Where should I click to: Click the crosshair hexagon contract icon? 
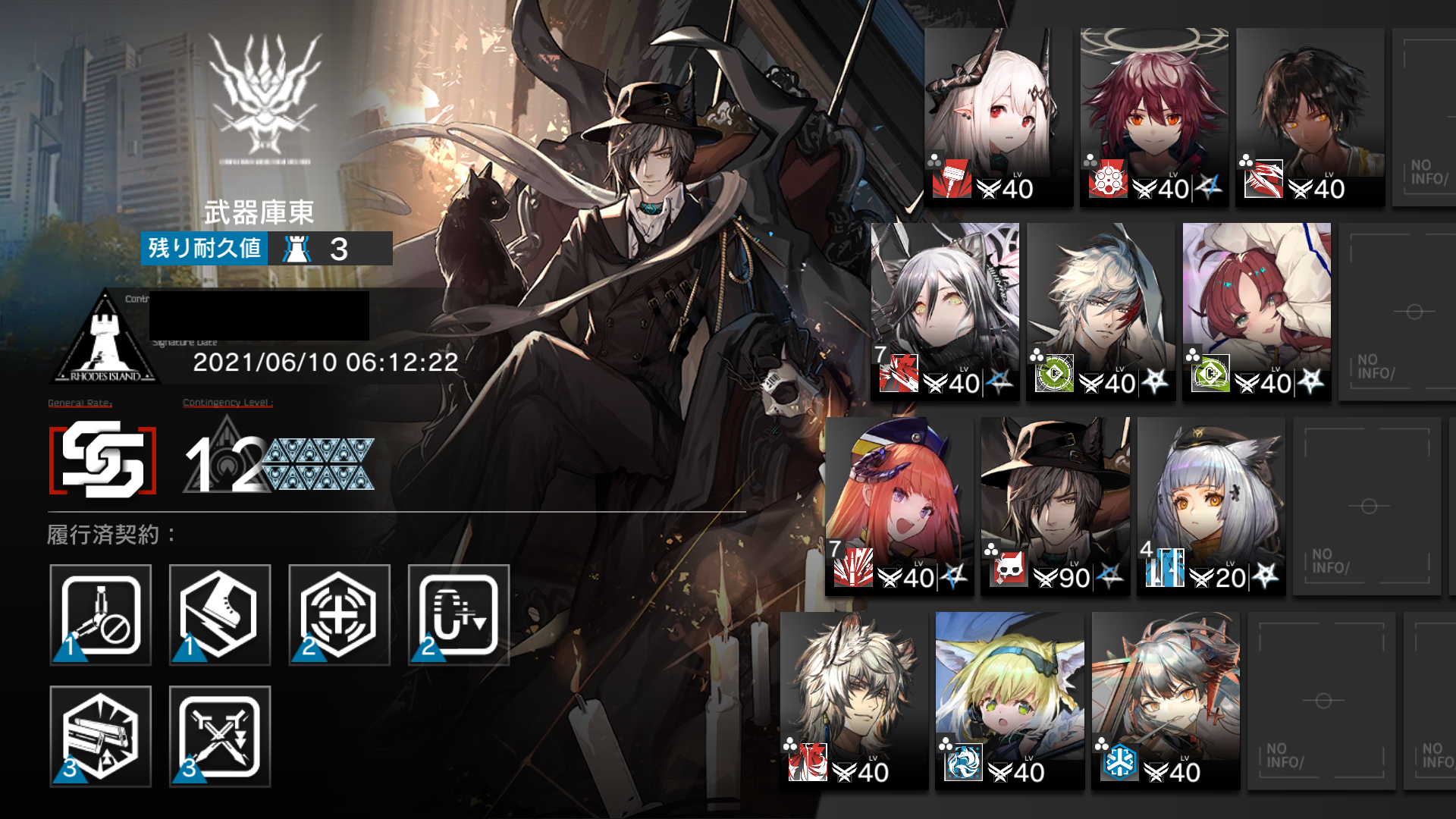pos(339,615)
